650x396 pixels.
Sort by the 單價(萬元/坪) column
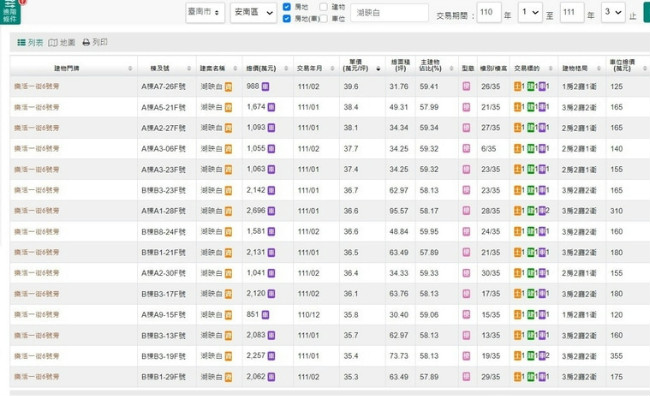coord(362,66)
